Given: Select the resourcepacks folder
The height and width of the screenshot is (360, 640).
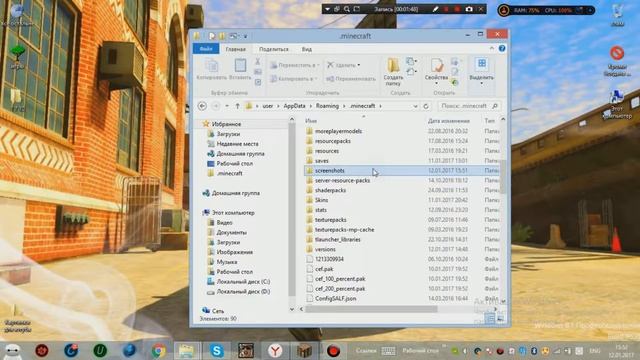Looking at the screenshot, I should click(333, 141).
